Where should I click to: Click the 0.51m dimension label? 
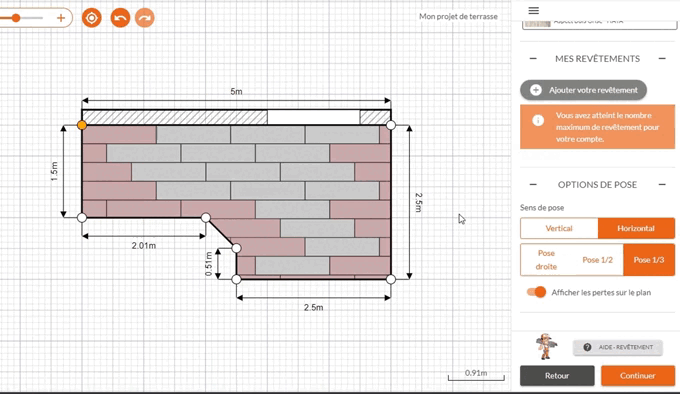click(x=209, y=264)
